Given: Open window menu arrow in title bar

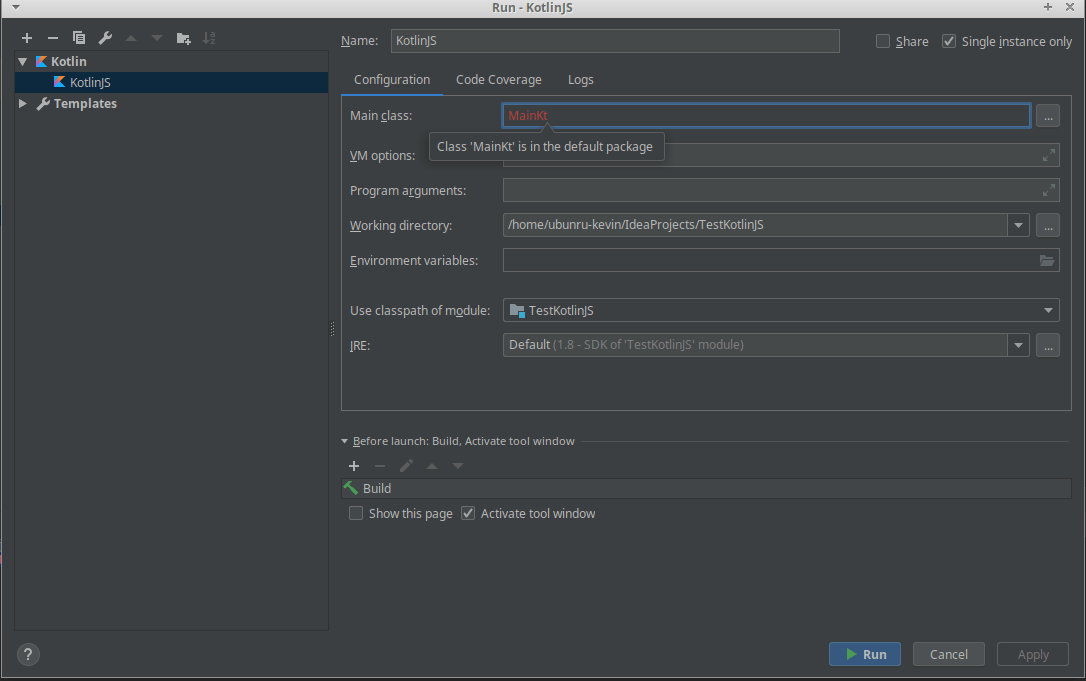Looking at the screenshot, I should coord(15,8).
